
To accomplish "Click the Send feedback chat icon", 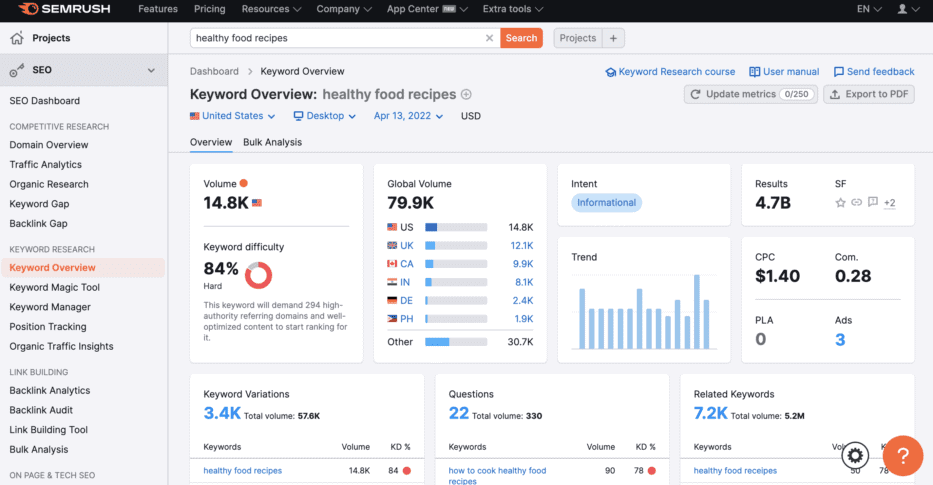I will pyautogui.click(x=838, y=72).
